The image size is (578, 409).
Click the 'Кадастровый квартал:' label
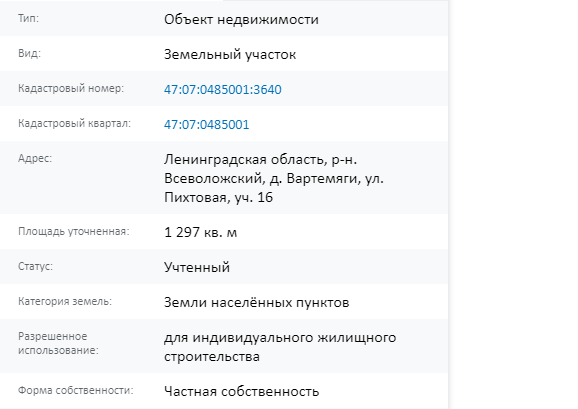pyautogui.click(x=74, y=123)
